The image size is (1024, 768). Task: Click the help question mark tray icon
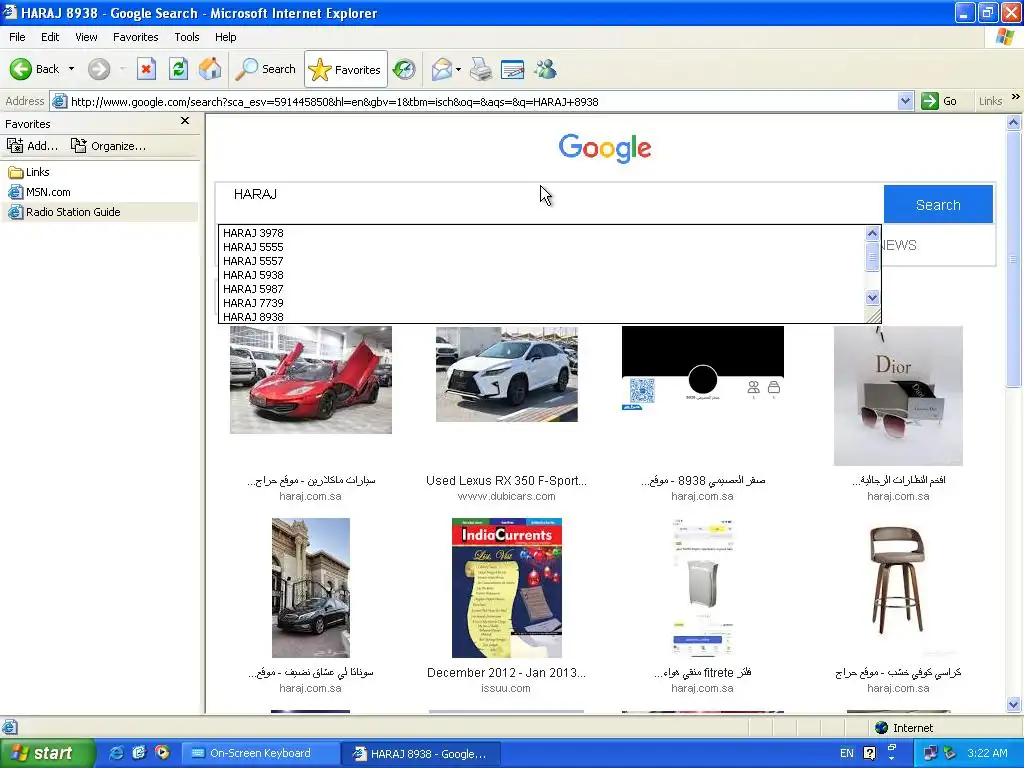point(869,753)
